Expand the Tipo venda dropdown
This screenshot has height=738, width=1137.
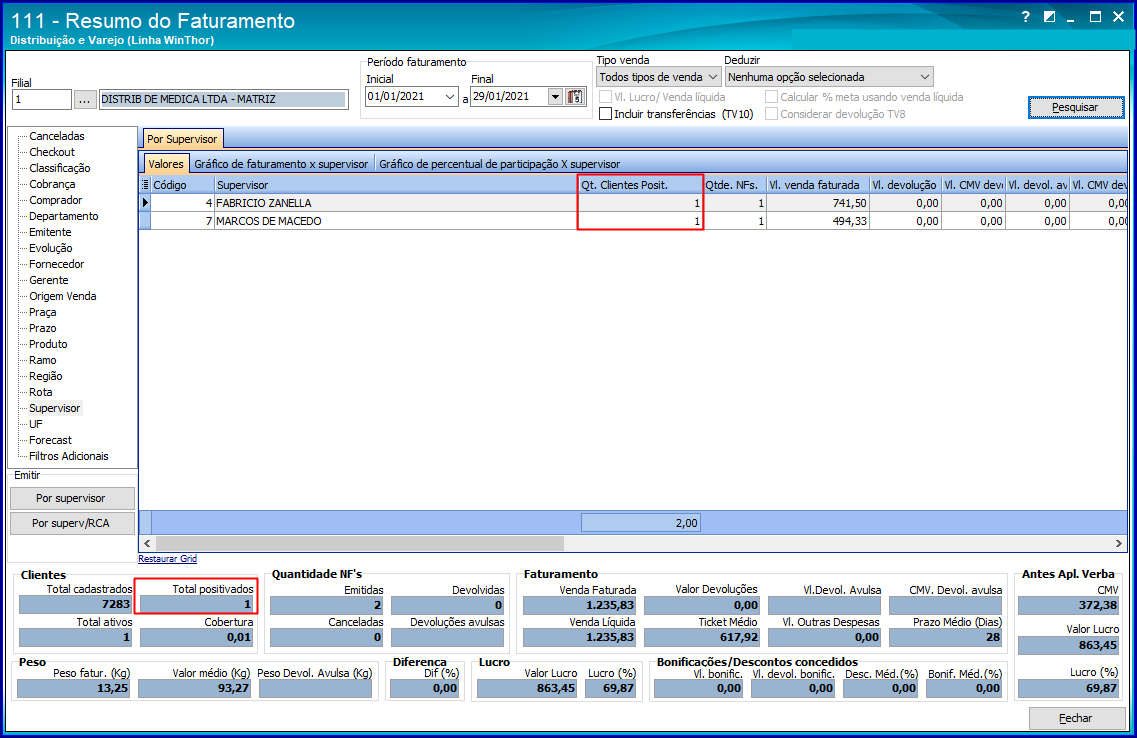pos(712,77)
